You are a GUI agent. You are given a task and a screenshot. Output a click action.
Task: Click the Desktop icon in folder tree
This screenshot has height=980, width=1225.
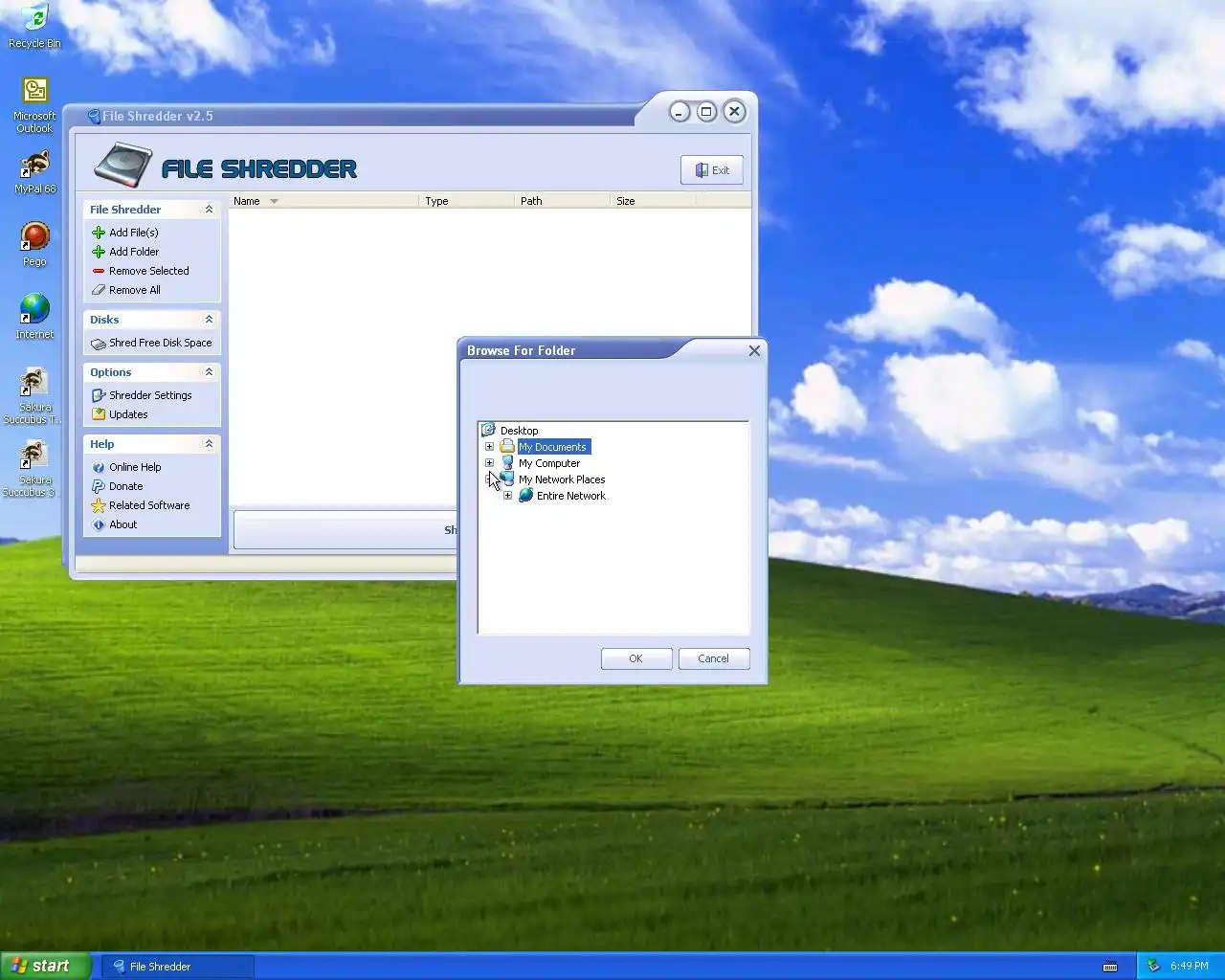click(488, 431)
